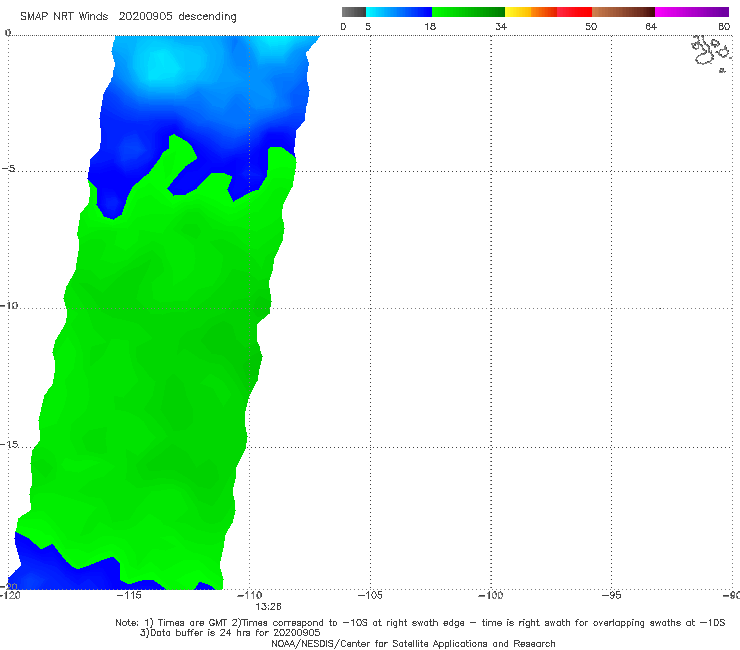Image resolution: width=740 pixels, height=650 pixels.
Task: Click the gray segment of the color bar
Action: [x=354, y=12]
